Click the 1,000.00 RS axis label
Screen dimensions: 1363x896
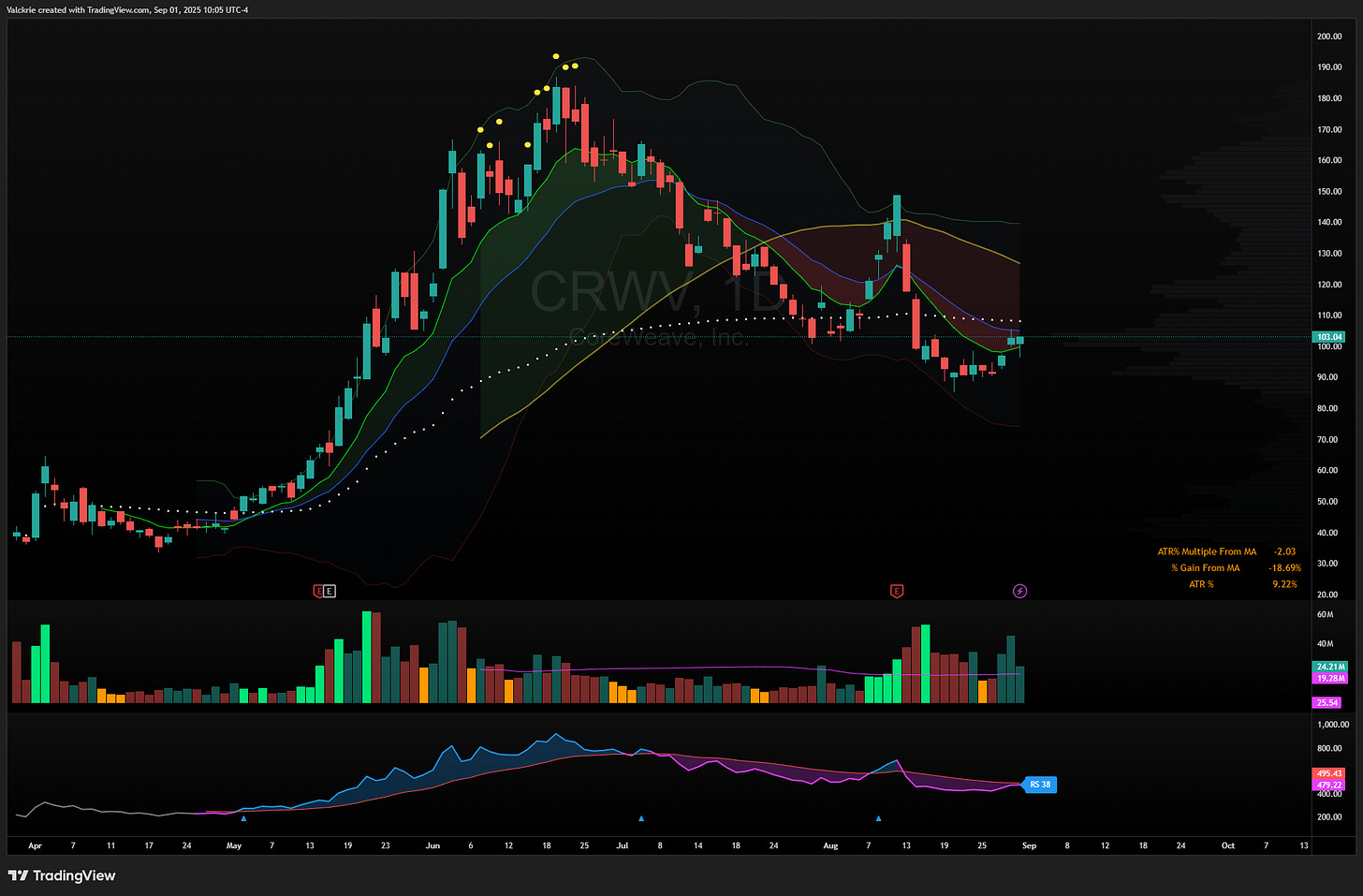pyautogui.click(x=1332, y=725)
